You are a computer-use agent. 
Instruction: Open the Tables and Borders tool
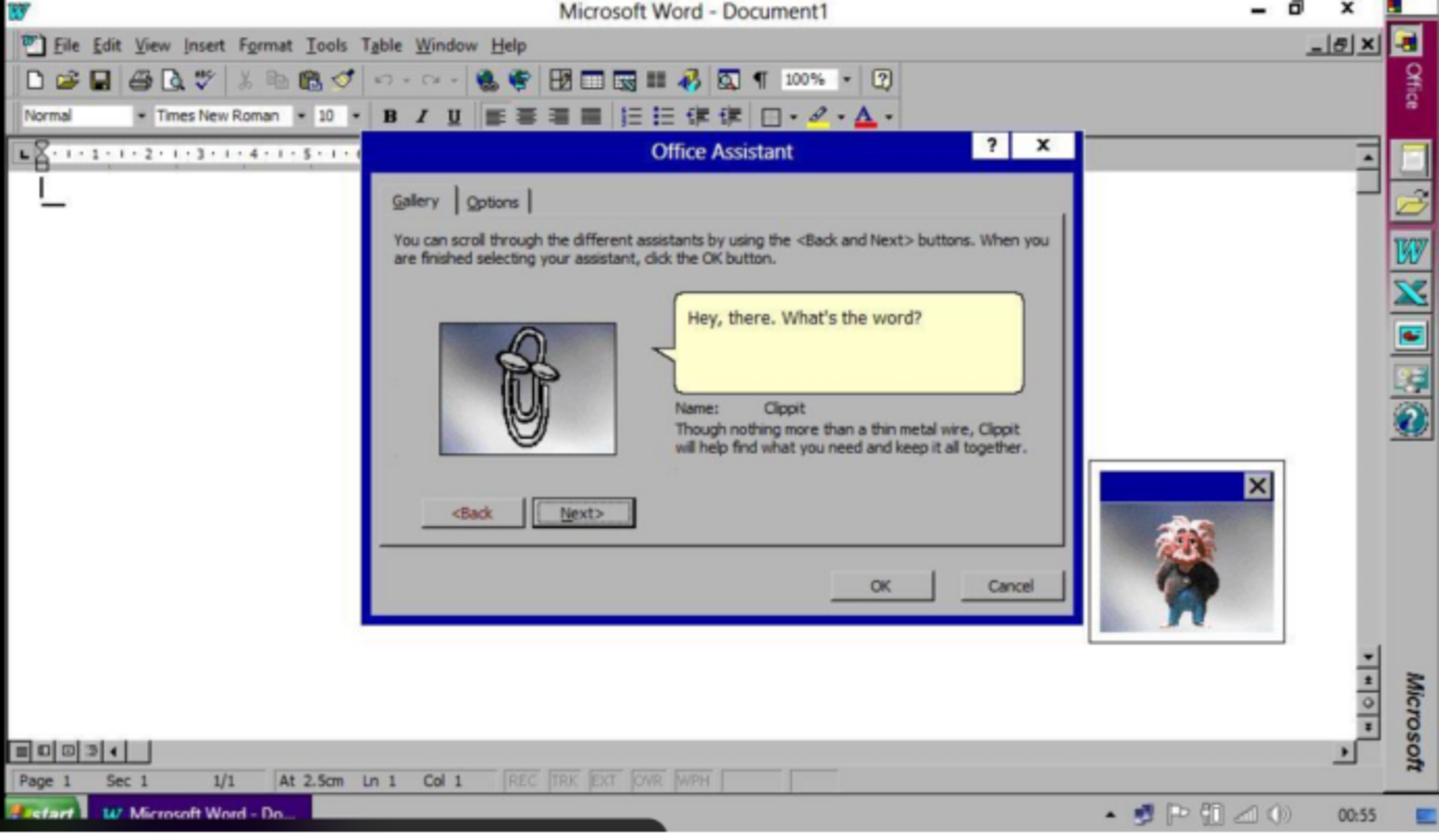click(560, 80)
